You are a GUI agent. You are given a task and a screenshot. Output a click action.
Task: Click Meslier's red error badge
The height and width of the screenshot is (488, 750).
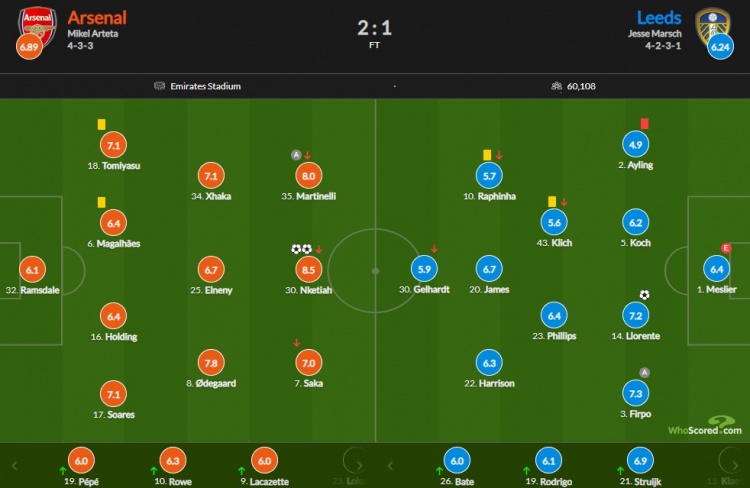(x=726, y=248)
